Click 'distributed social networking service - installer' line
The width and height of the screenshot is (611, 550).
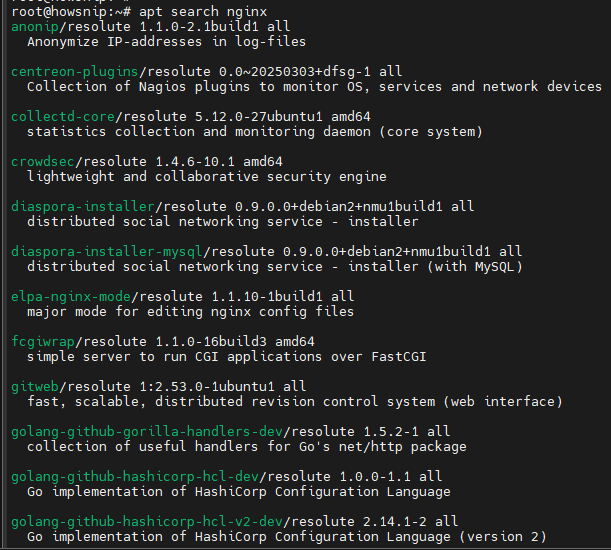point(223,221)
